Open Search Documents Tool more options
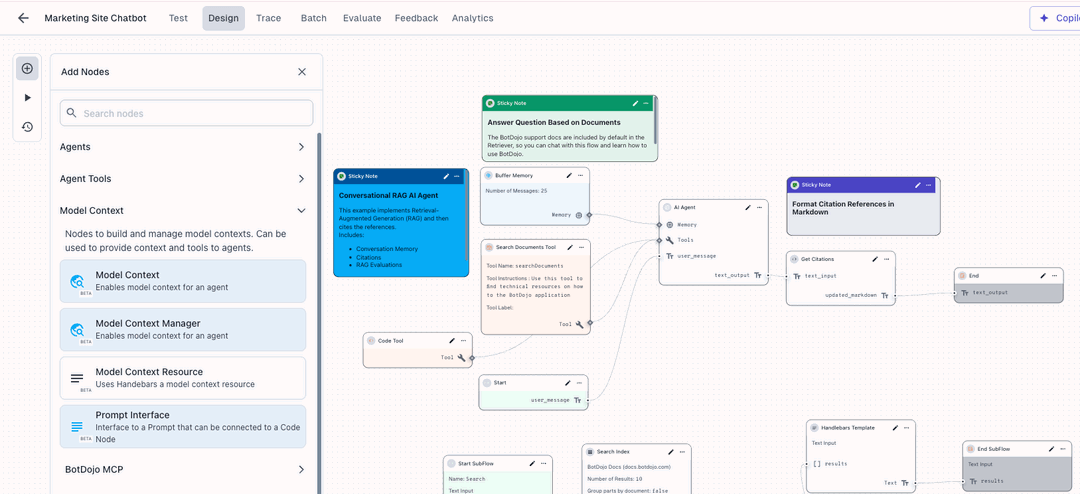1080x494 pixels. [581, 247]
